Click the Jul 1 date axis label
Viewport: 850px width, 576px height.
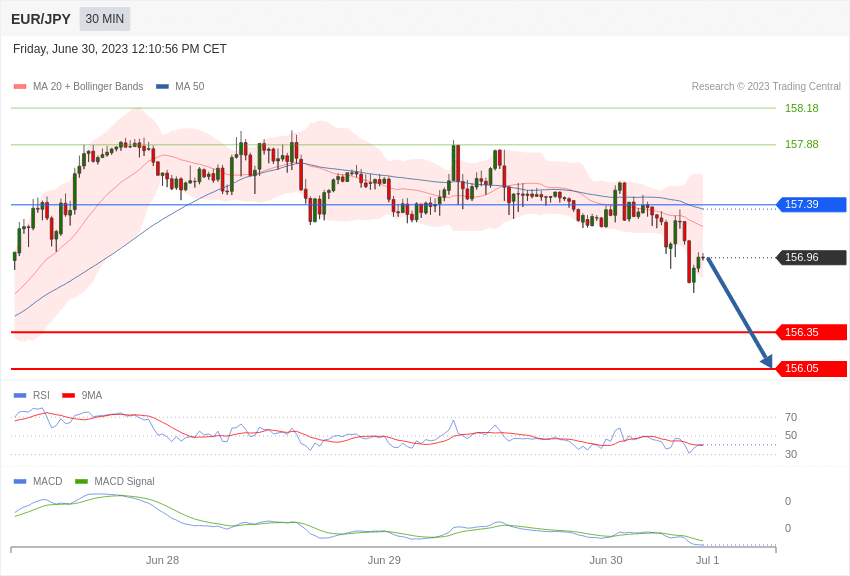pyautogui.click(x=707, y=560)
